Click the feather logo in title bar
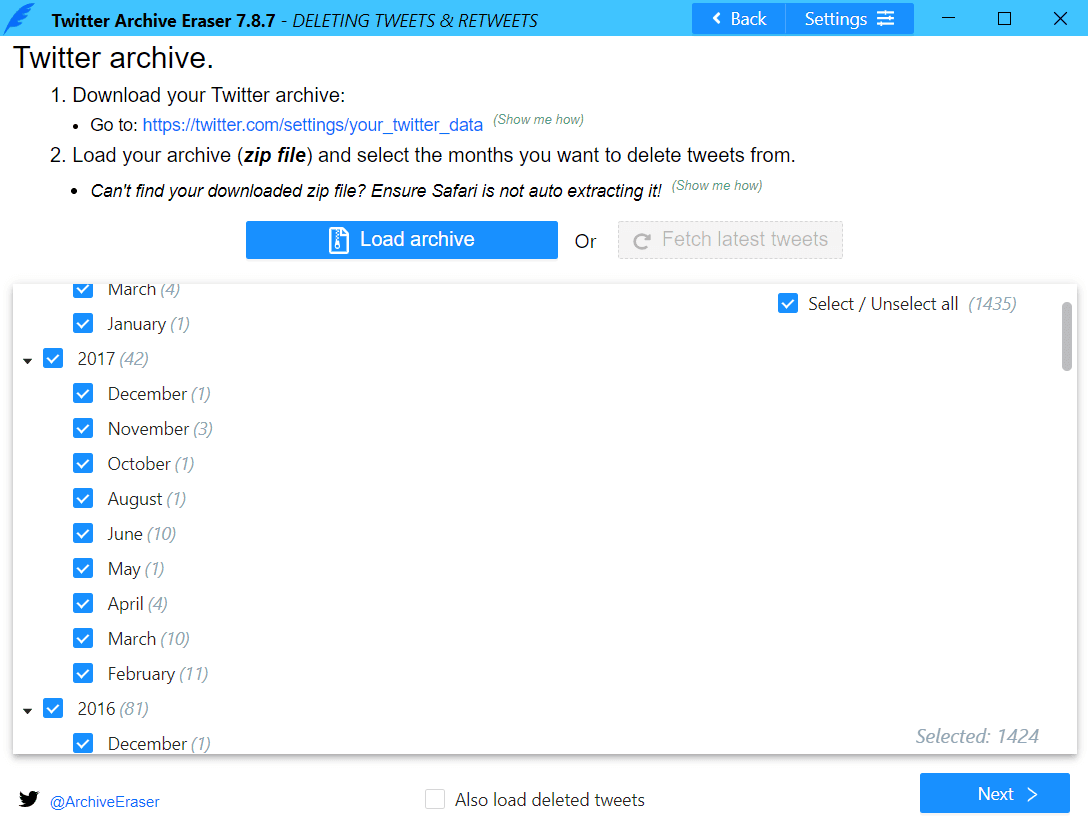The height and width of the screenshot is (824, 1088). (20, 19)
